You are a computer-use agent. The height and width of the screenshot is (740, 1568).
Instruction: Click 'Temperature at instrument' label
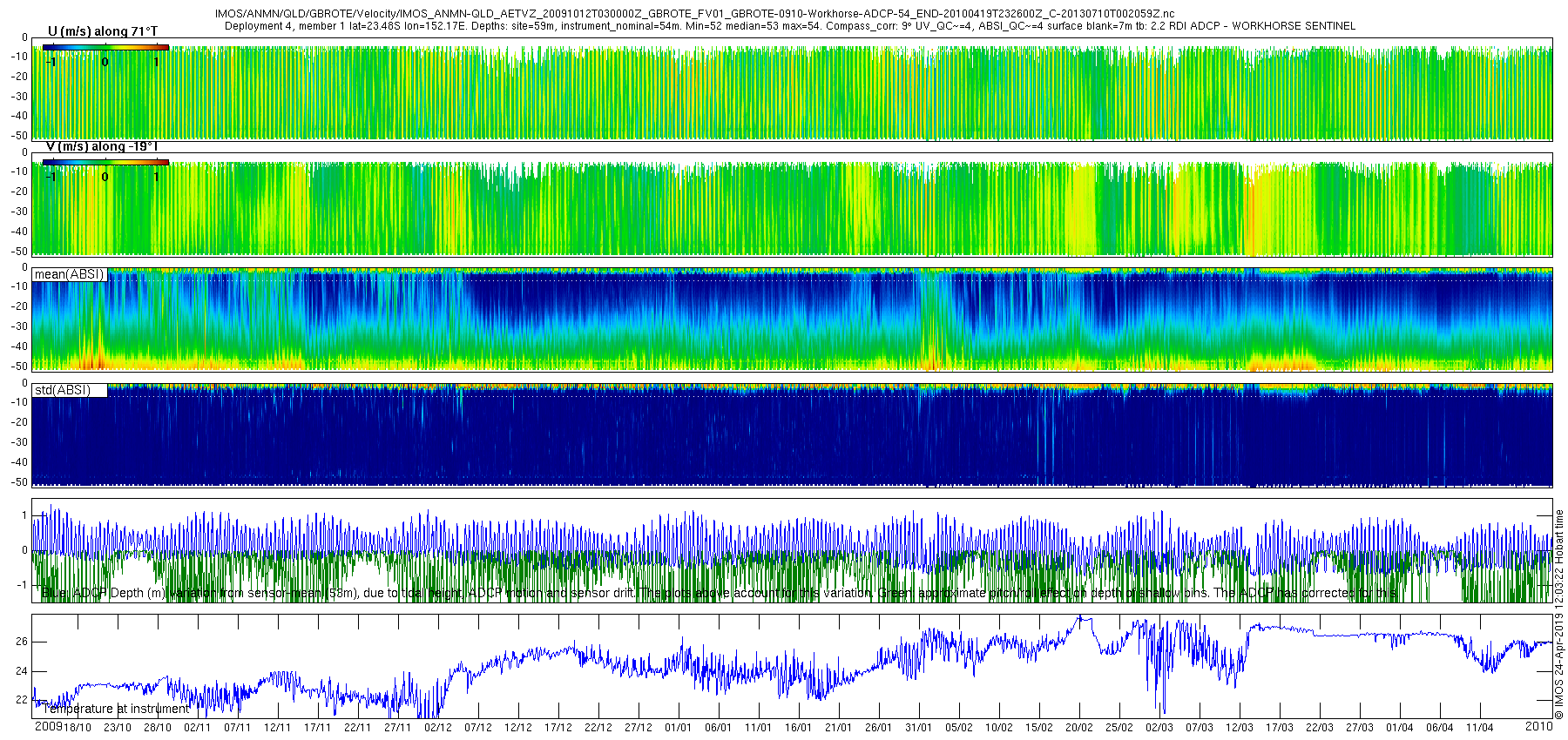coord(116,709)
